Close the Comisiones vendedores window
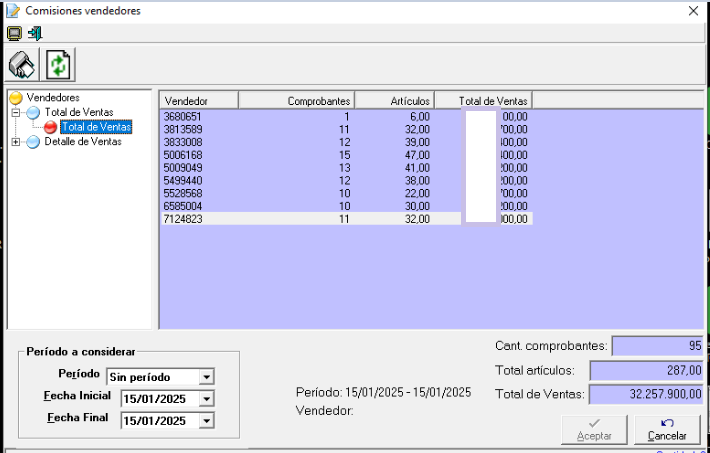 (693, 11)
